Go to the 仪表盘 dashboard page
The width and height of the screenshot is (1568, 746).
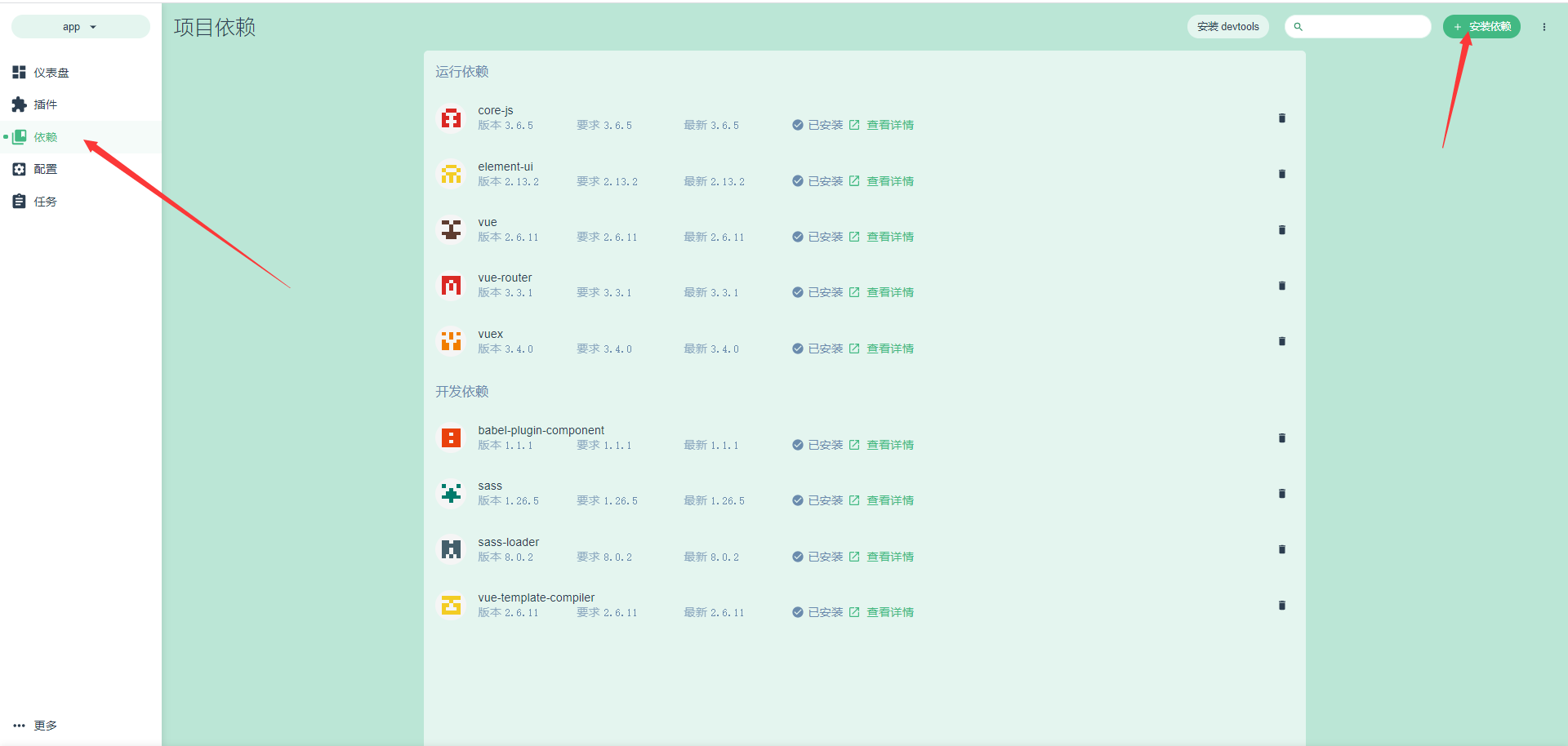51,73
